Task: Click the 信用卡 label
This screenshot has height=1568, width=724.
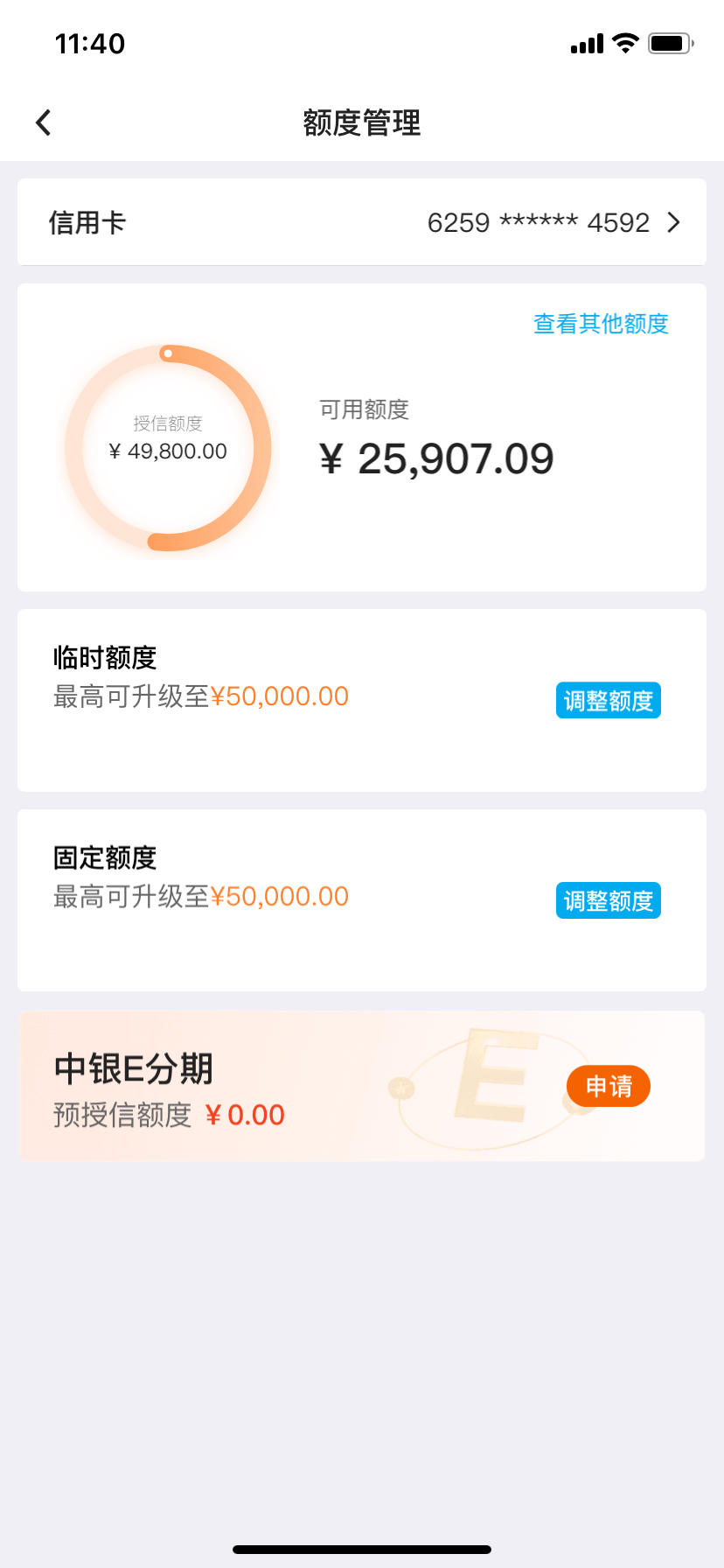Action: [x=87, y=222]
